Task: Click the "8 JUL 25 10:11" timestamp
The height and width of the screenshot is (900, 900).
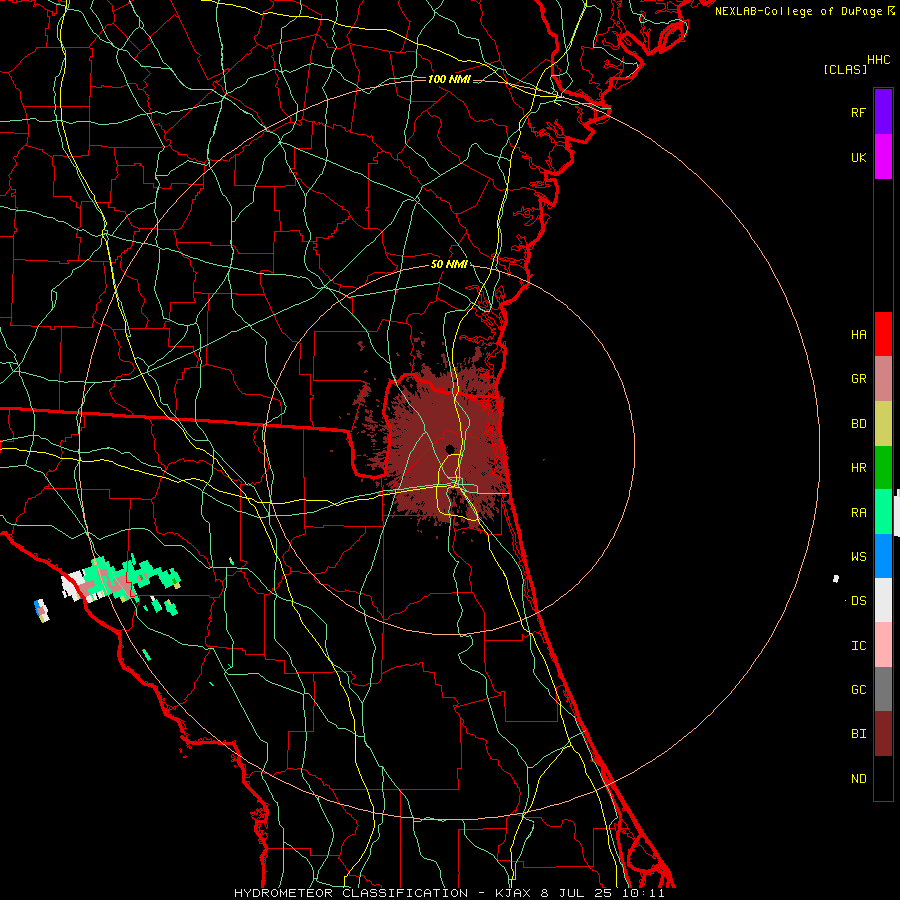Action: (x=602, y=893)
